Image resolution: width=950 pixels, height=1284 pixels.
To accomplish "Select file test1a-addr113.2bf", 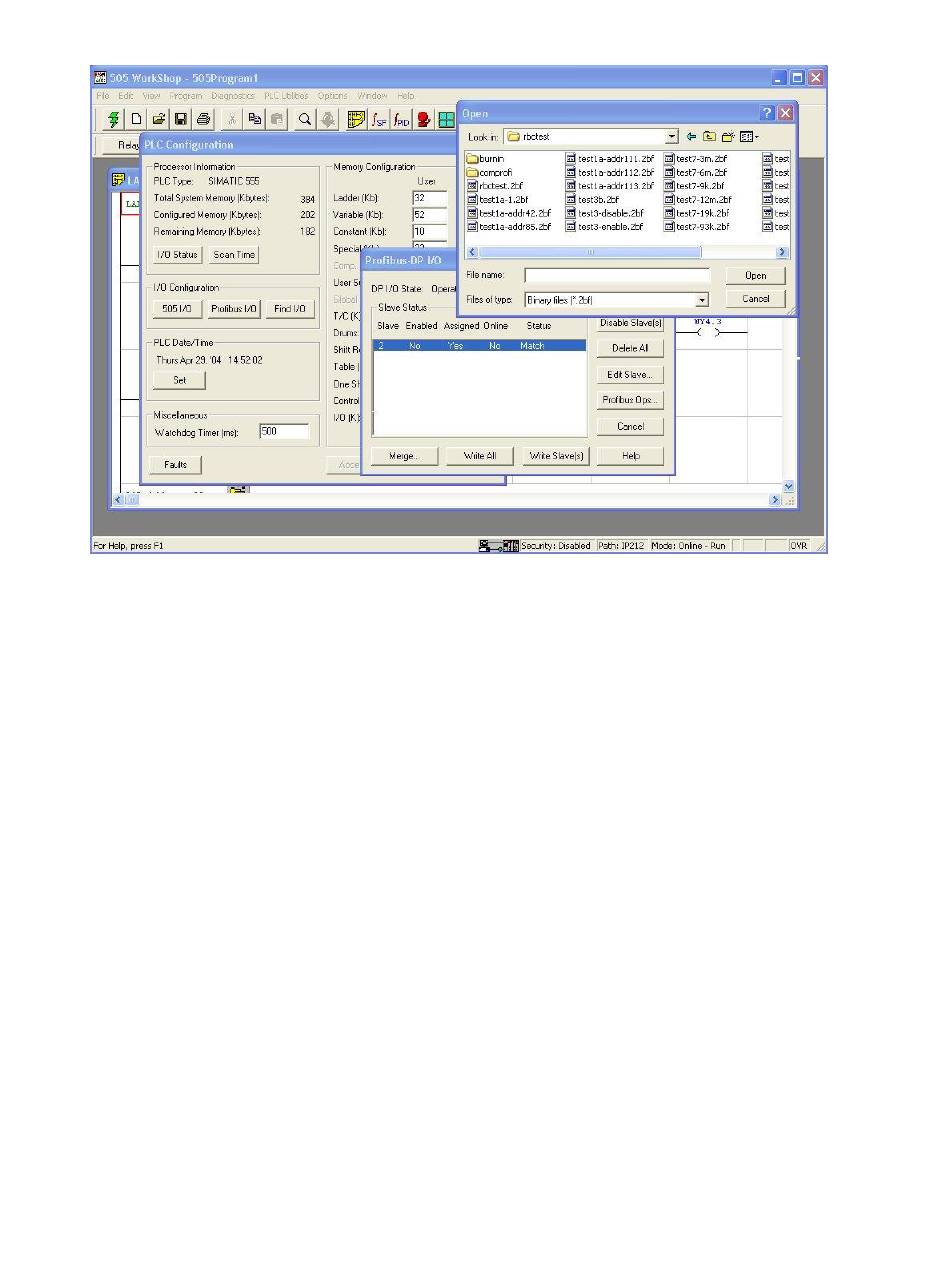I will (610, 186).
